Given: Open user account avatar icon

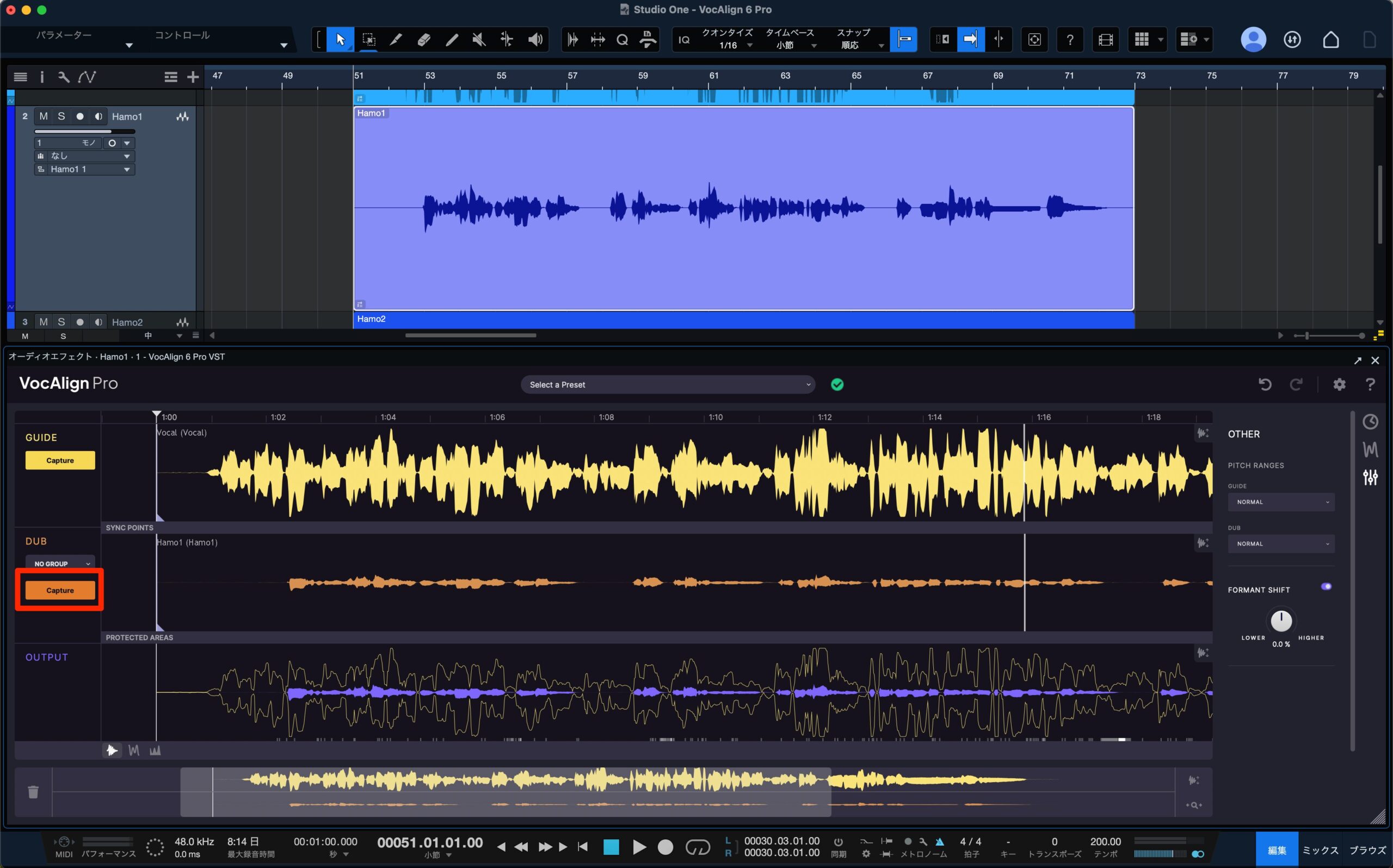Looking at the screenshot, I should click(1253, 40).
